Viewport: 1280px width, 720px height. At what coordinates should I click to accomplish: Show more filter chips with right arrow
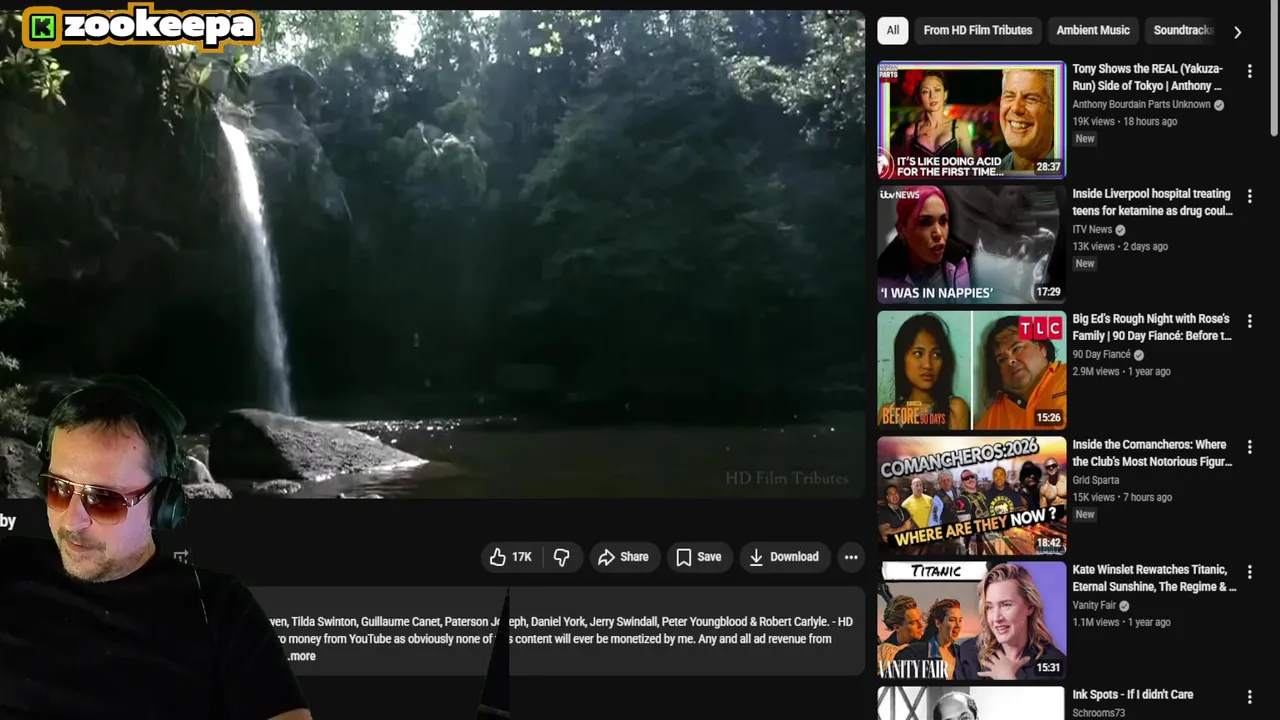(1237, 31)
